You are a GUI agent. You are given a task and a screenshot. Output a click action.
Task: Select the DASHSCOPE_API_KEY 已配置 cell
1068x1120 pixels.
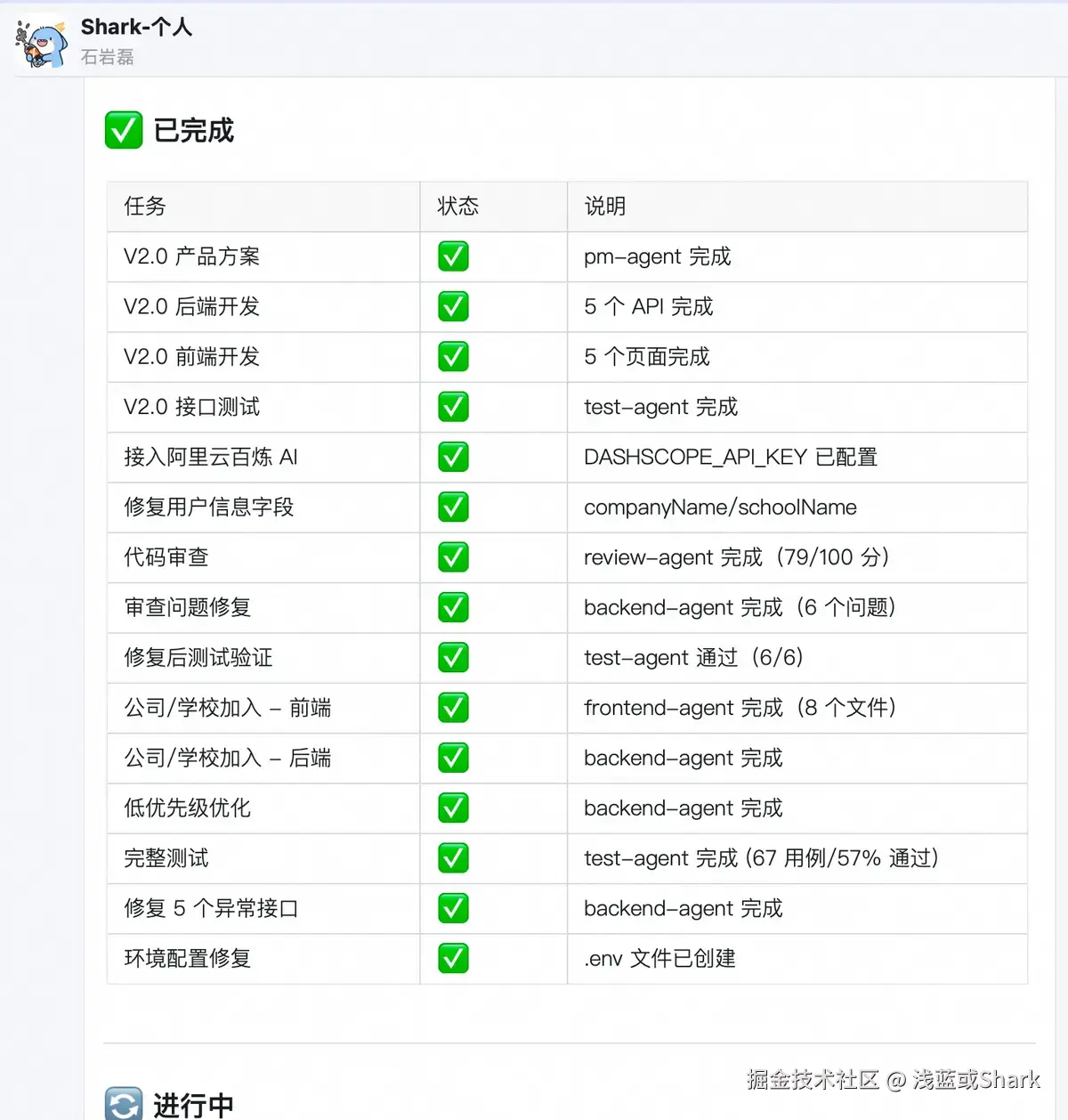797,458
